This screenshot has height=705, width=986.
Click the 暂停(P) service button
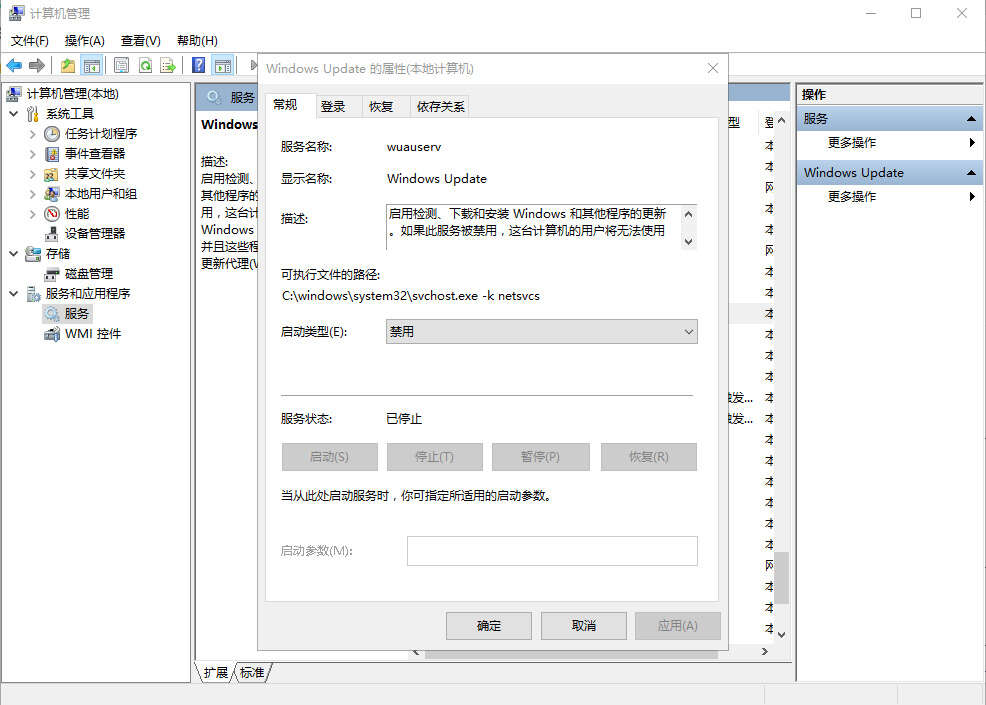541,457
